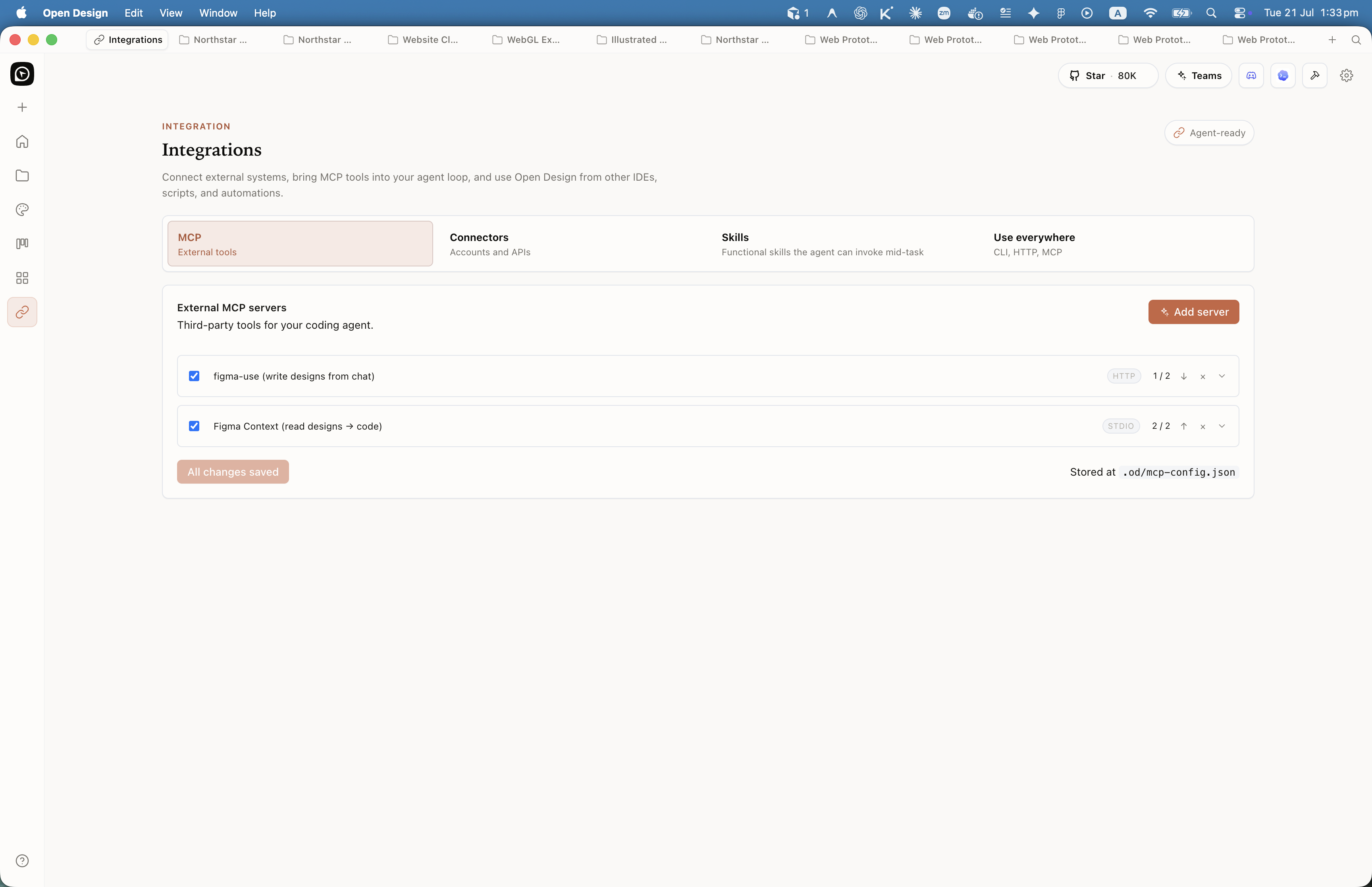Viewport: 1372px width, 887px height.
Task: Open the kanban board icon in sidebar
Action: click(x=22, y=244)
